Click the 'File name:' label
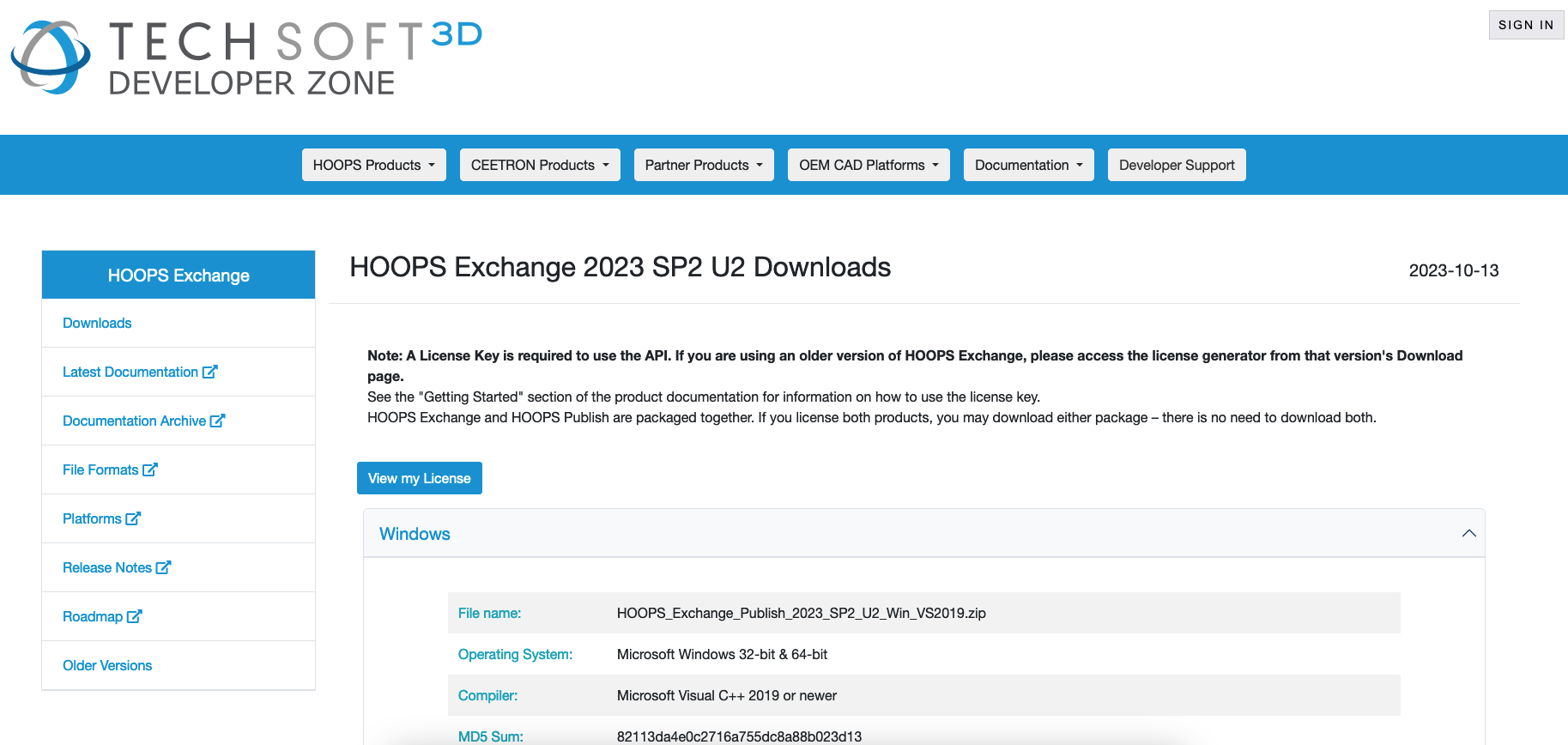Viewport: 1568px width, 745px height. coord(489,613)
